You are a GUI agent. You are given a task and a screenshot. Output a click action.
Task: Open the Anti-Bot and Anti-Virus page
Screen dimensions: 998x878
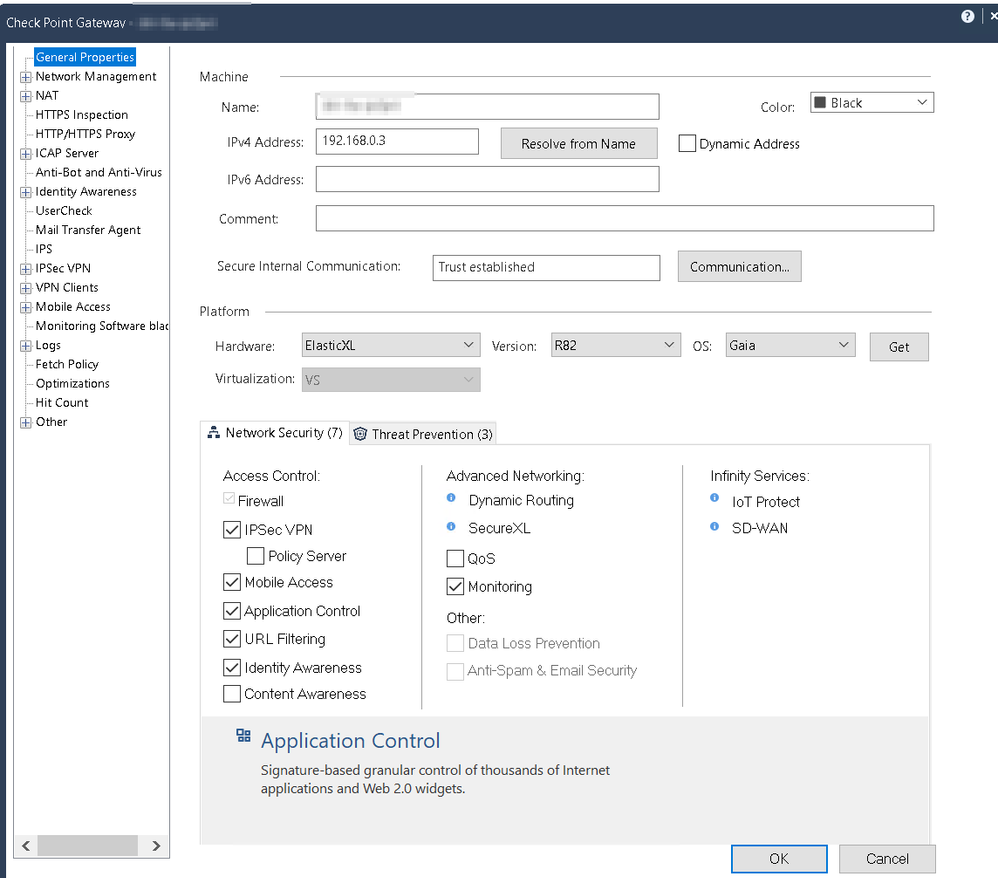(x=99, y=172)
